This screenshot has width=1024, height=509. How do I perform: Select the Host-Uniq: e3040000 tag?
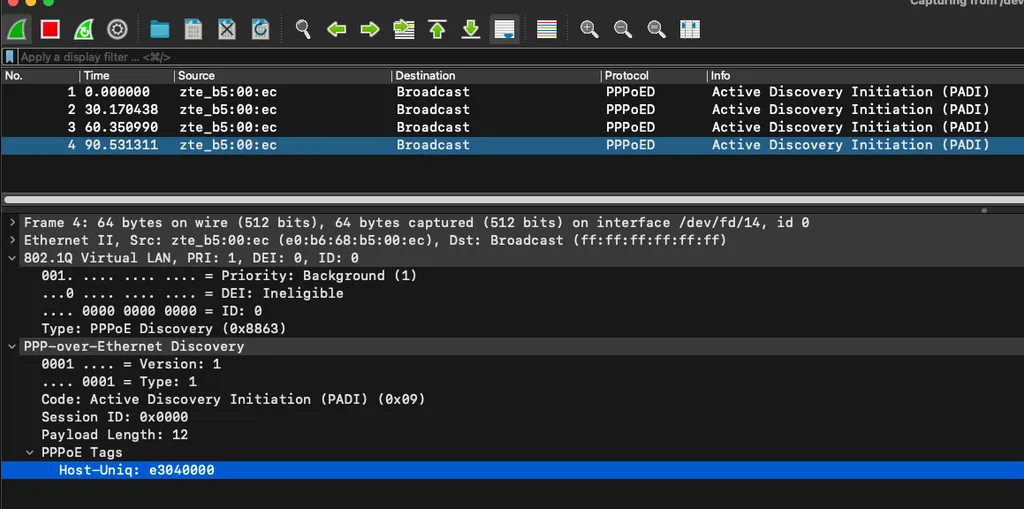[512, 470]
